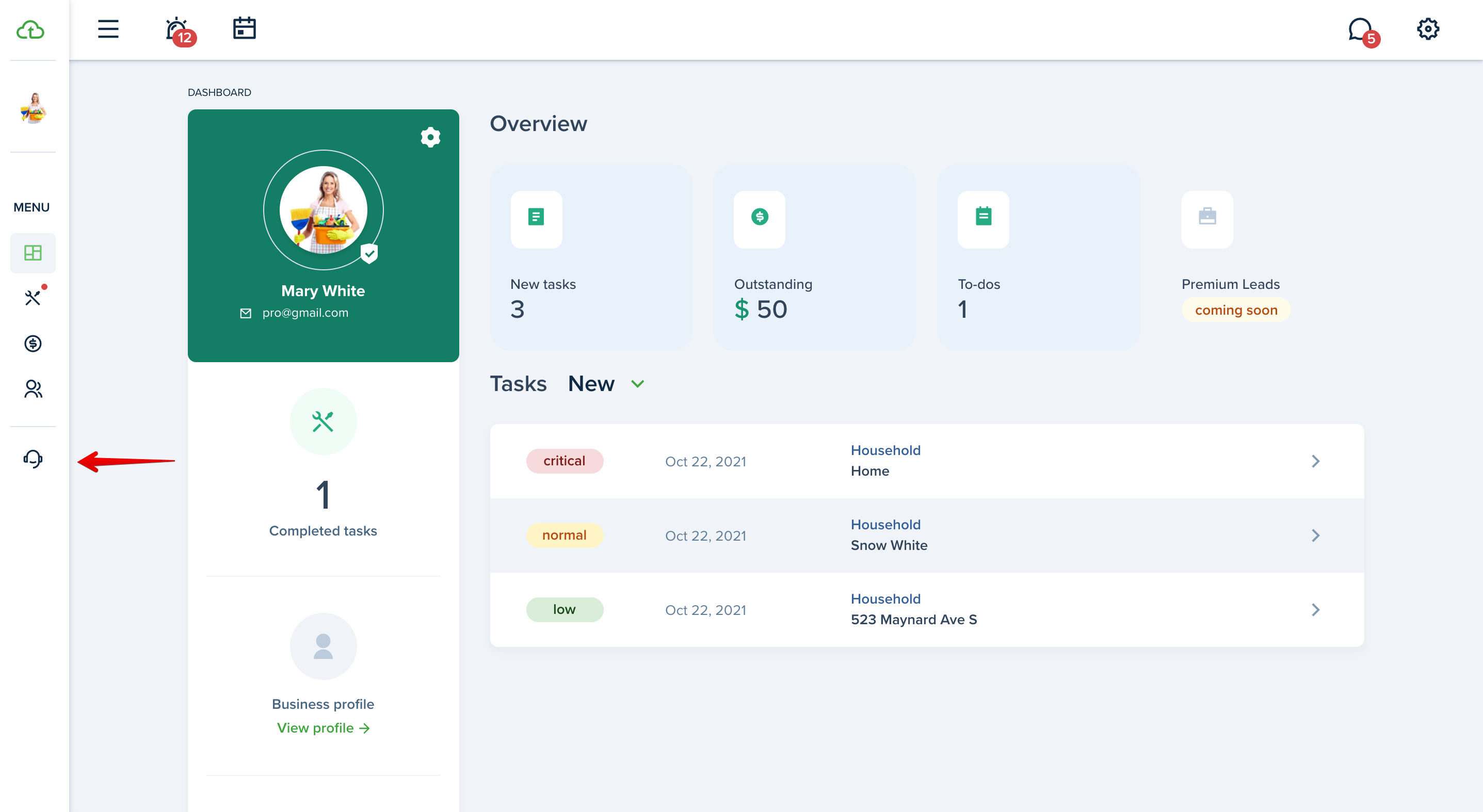Open the support headset icon in sidebar
The width and height of the screenshot is (1483, 812).
click(33, 459)
